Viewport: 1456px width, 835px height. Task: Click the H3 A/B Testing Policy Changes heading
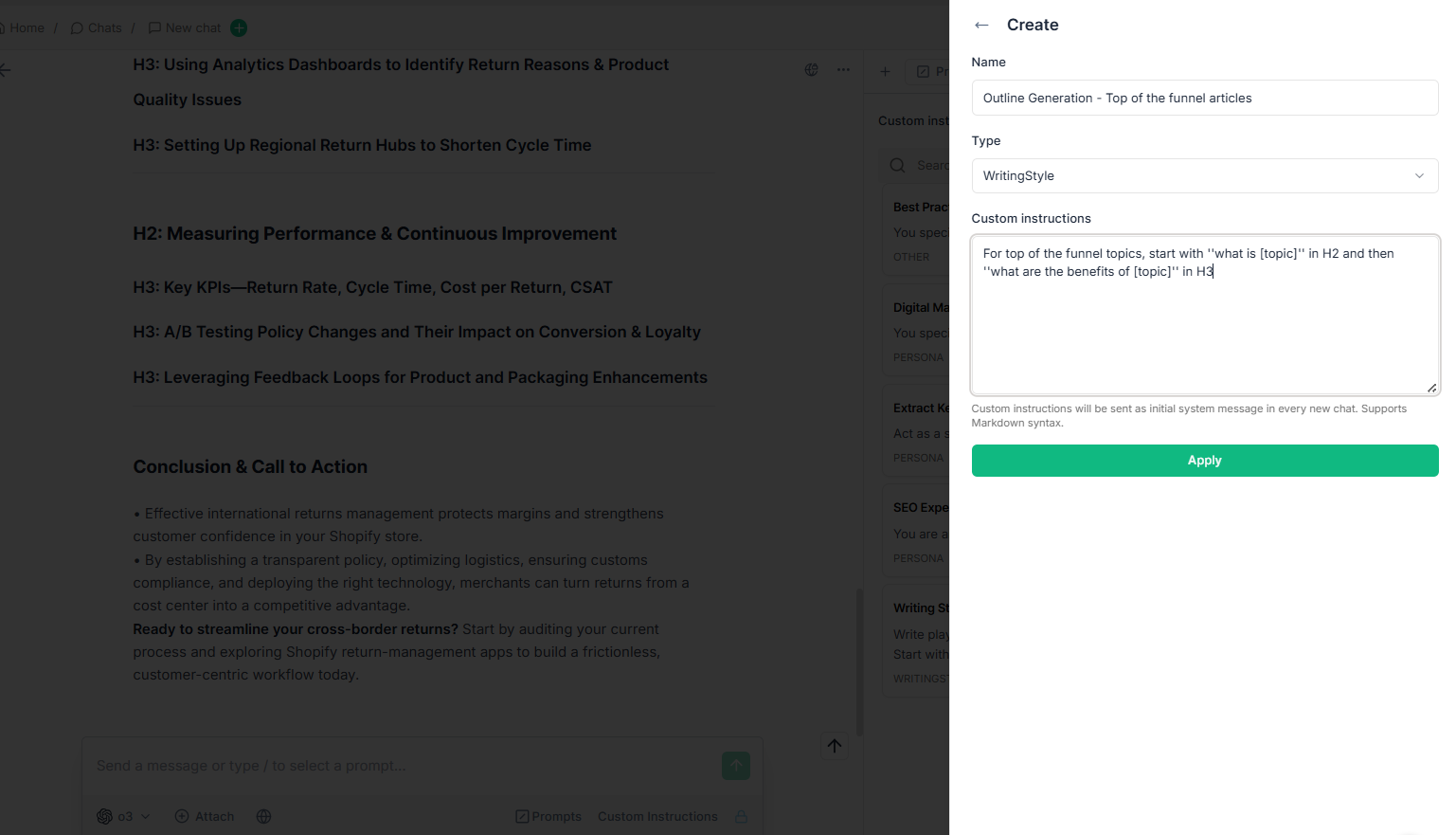417,332
